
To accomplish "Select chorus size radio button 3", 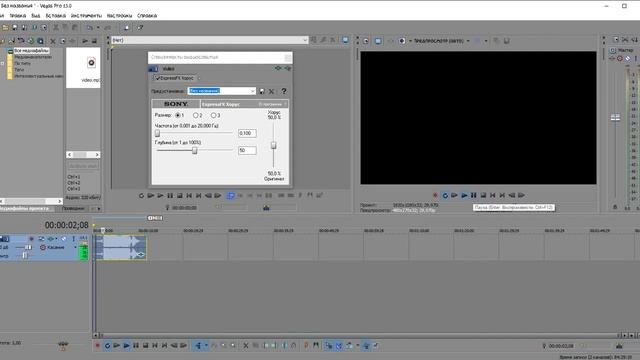I will click(x=213, y=116).
